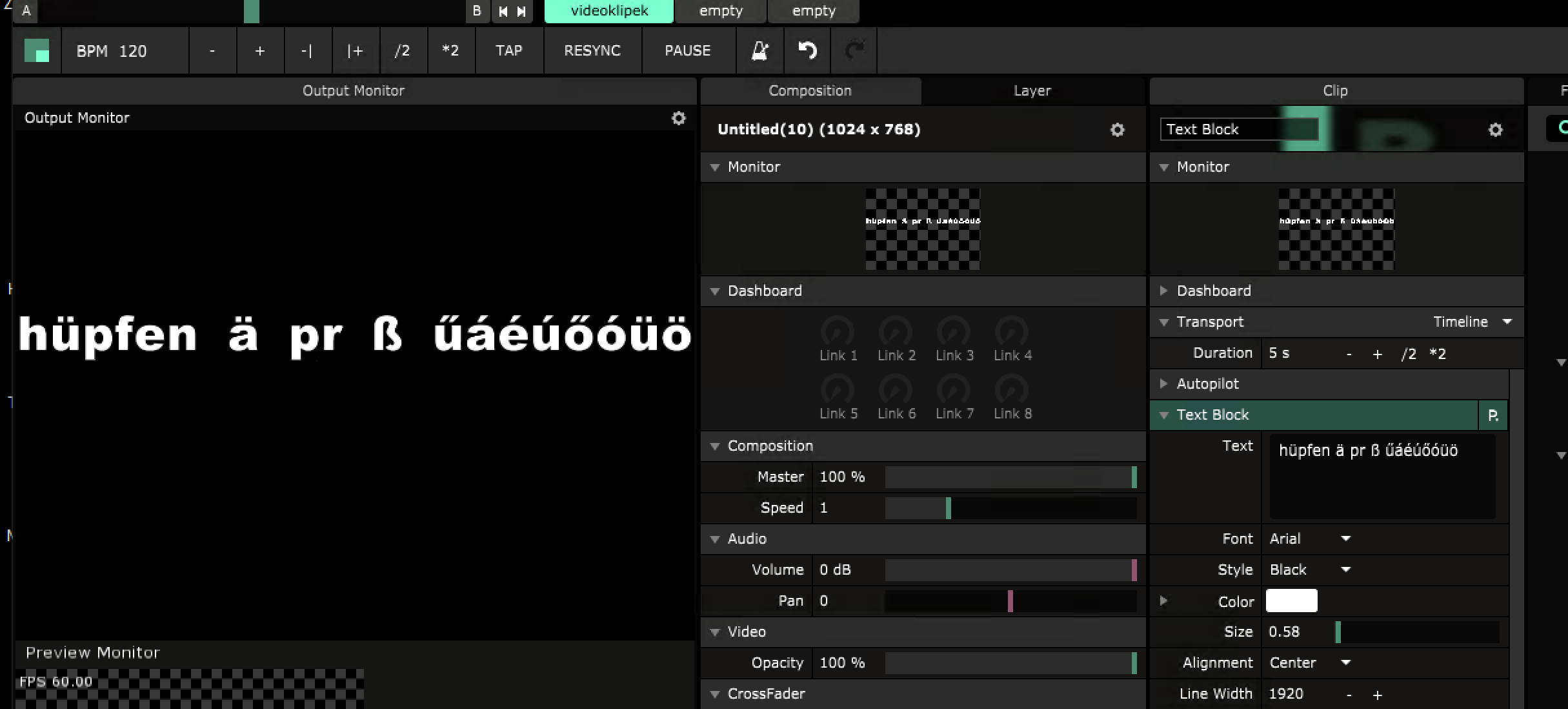Click into the Text input field
This screenshot has width=1568, height=709.
(1382, 477)
